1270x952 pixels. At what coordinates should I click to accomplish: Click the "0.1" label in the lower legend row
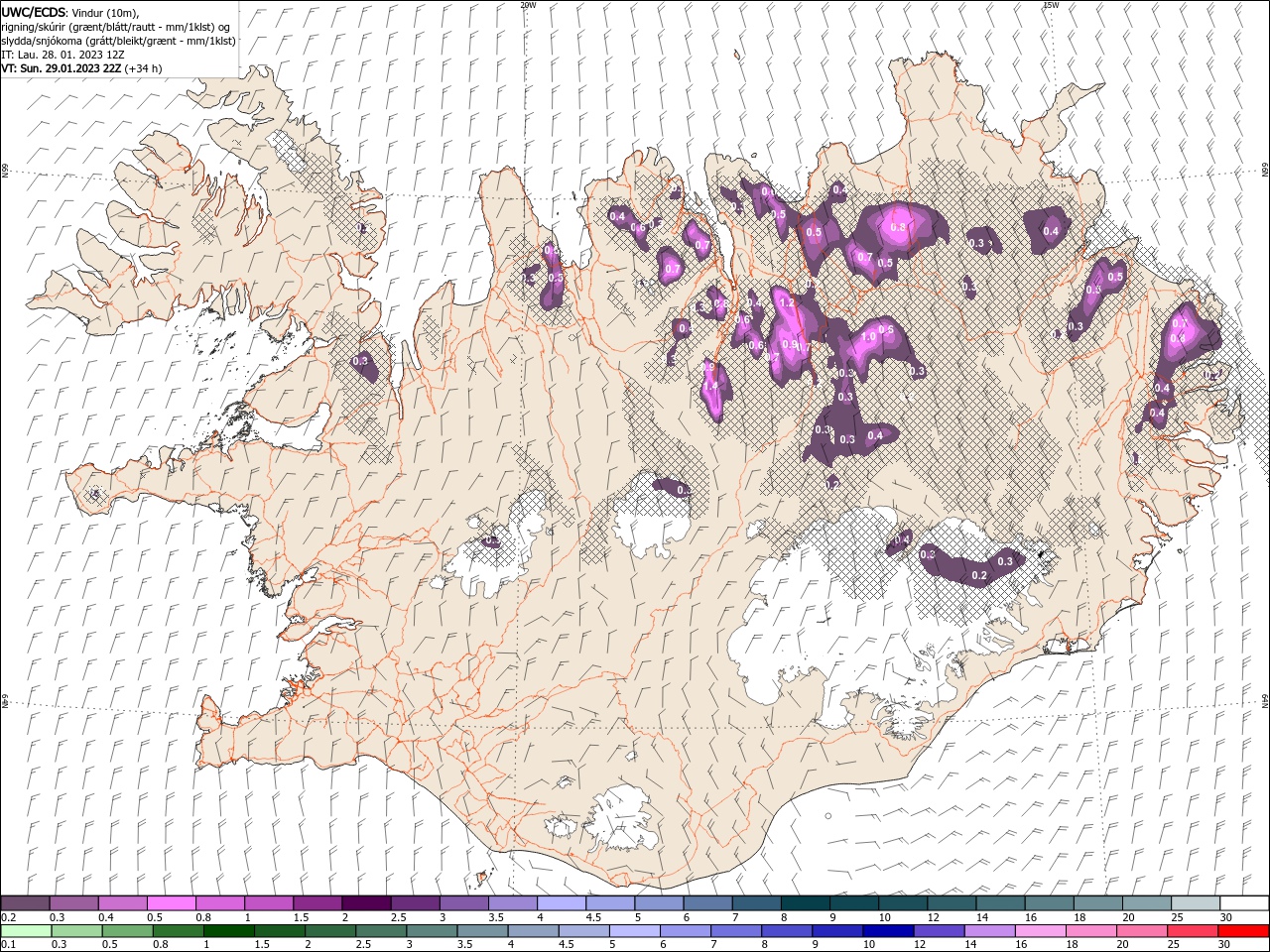point(8,945)
